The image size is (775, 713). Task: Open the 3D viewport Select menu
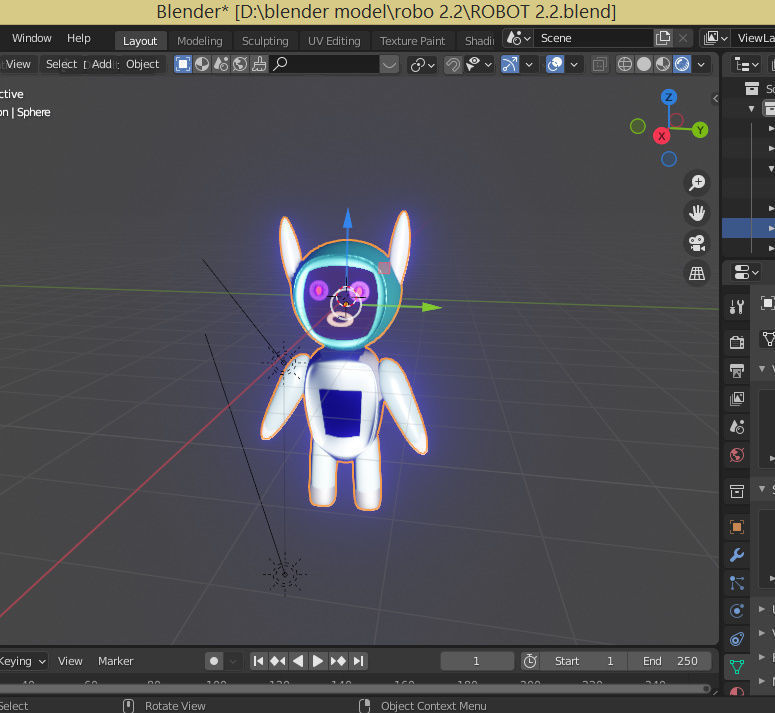[x=61, y=64]
